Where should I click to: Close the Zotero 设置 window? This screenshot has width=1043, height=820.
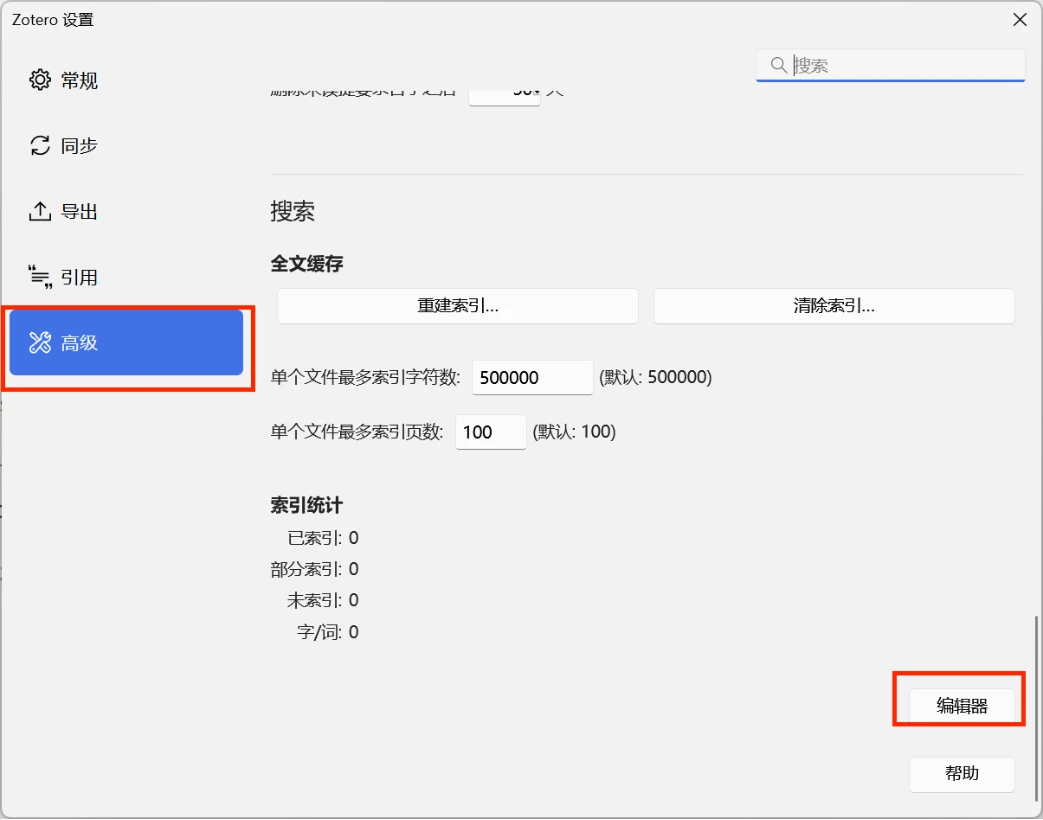[x=1020, y=20]
